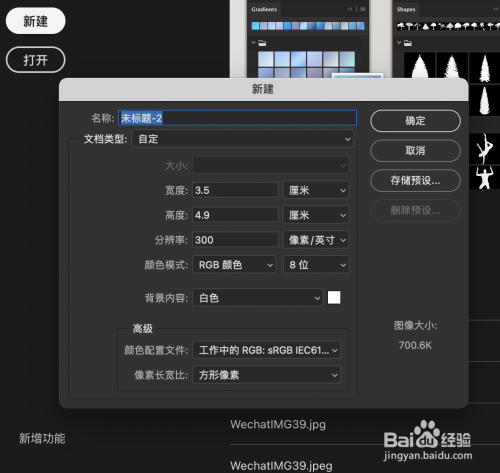Select the arms-raised figure shape thumbnail
The width and height of the screenshot is (500, 473).
pos(485,178)
